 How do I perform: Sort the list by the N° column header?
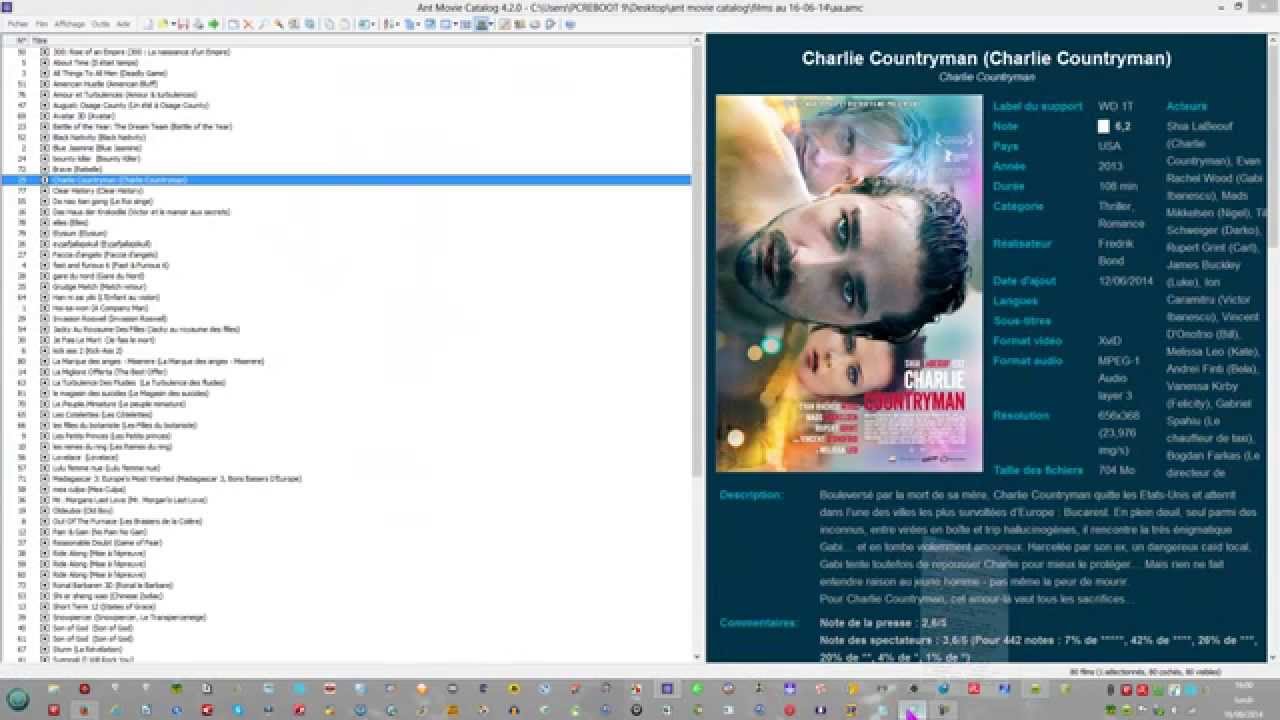[x=15, y=40]
